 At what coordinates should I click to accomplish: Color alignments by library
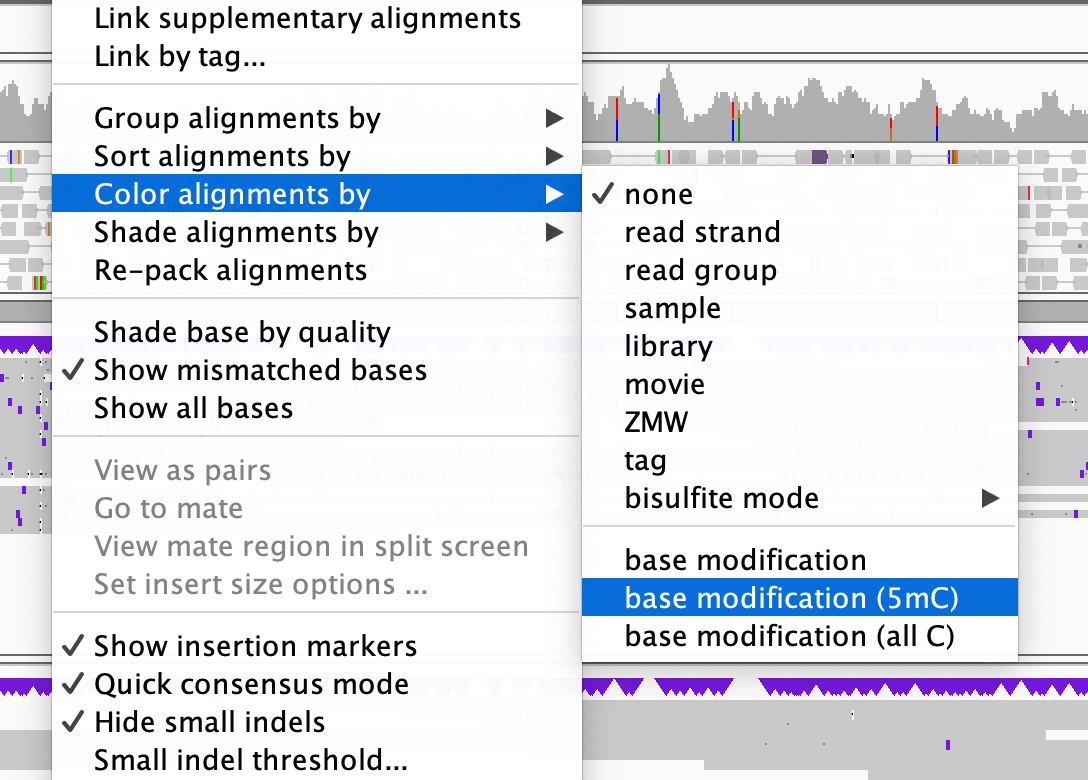click(668, 346)
